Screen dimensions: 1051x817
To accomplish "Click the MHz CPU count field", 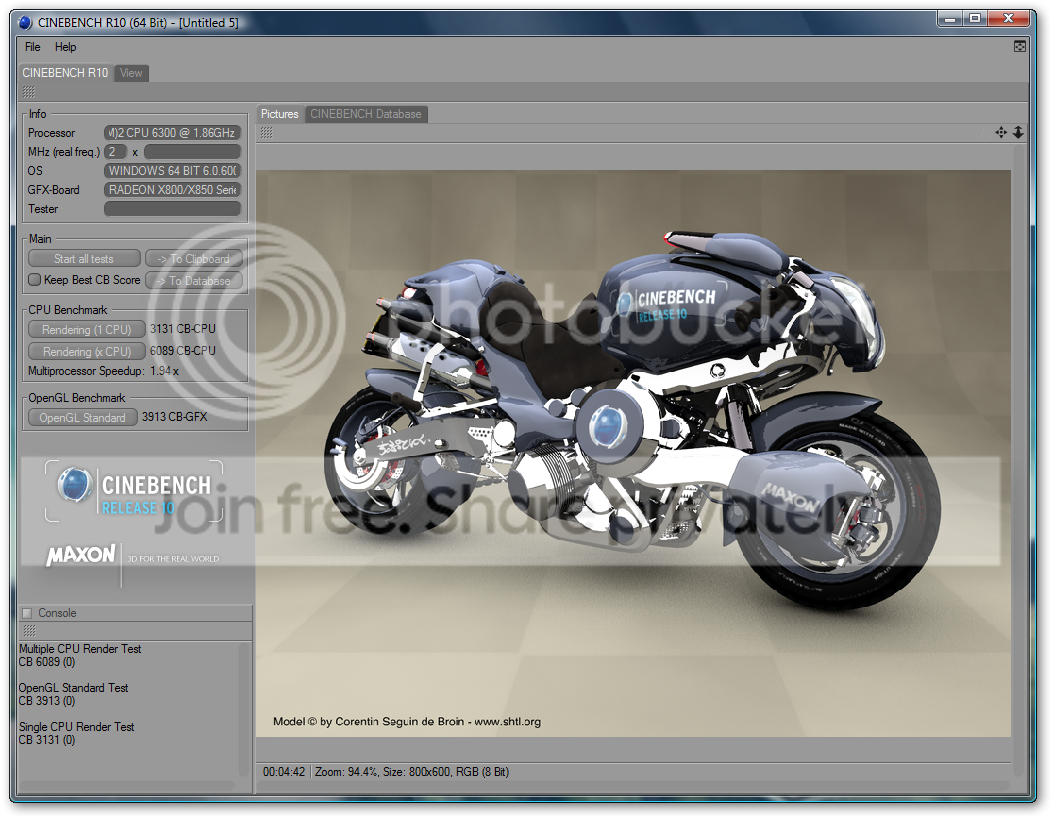I will click(115, 151).
